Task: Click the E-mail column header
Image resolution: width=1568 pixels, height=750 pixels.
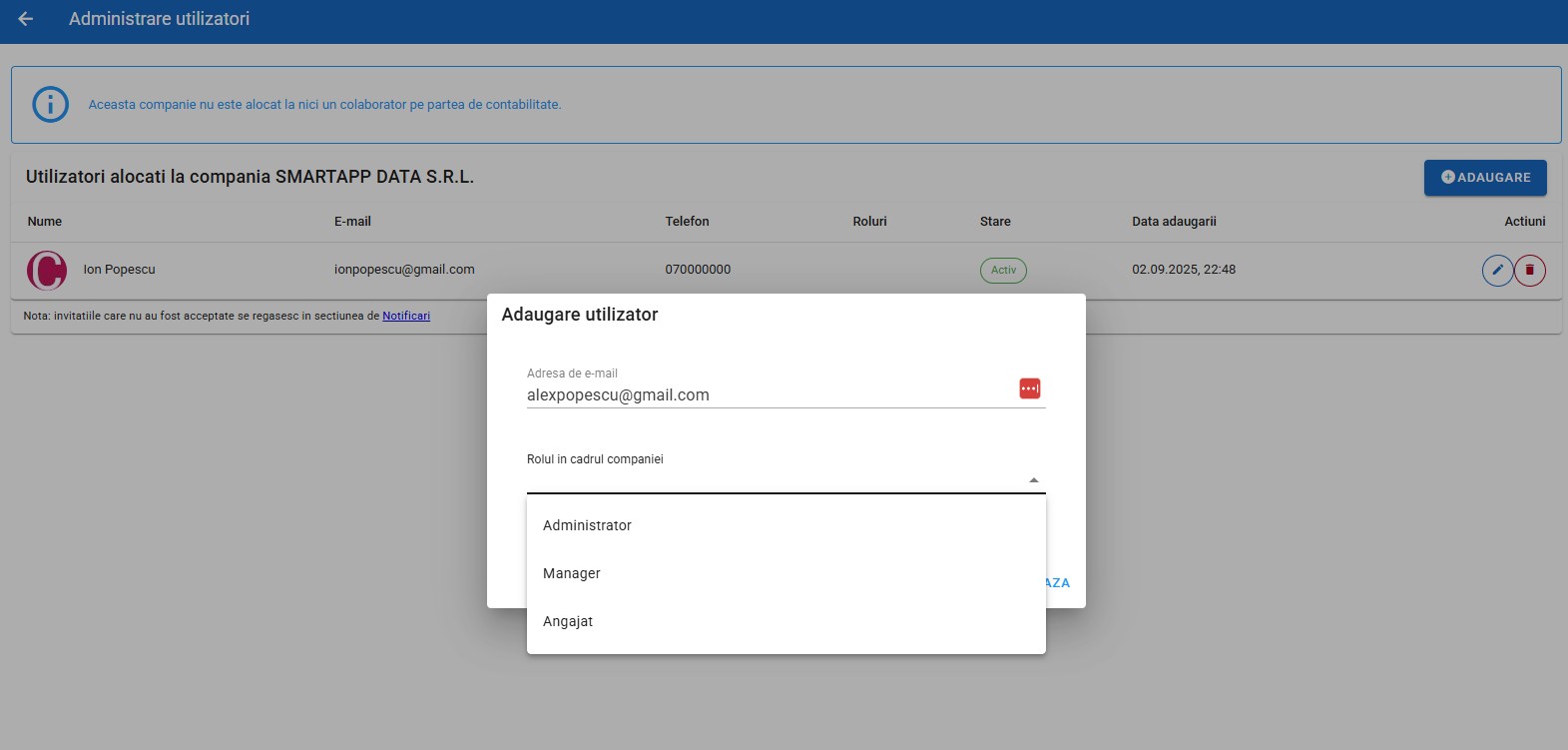Action: tap(352, 222)
